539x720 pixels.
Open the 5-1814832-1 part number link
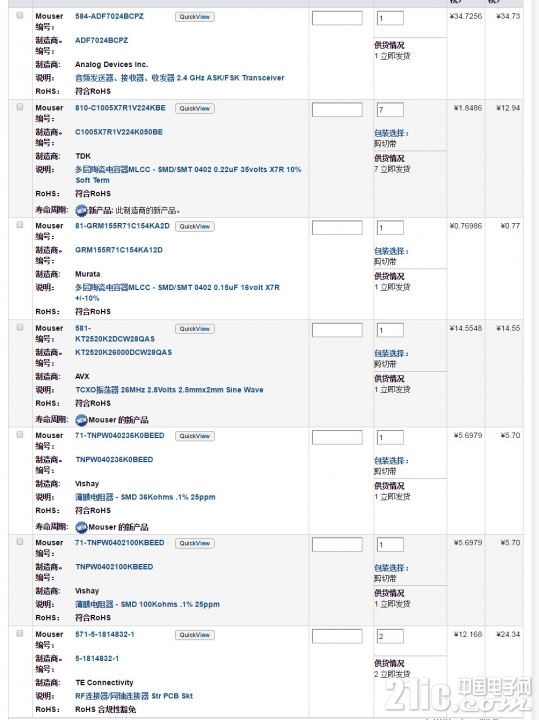[97, 658]
